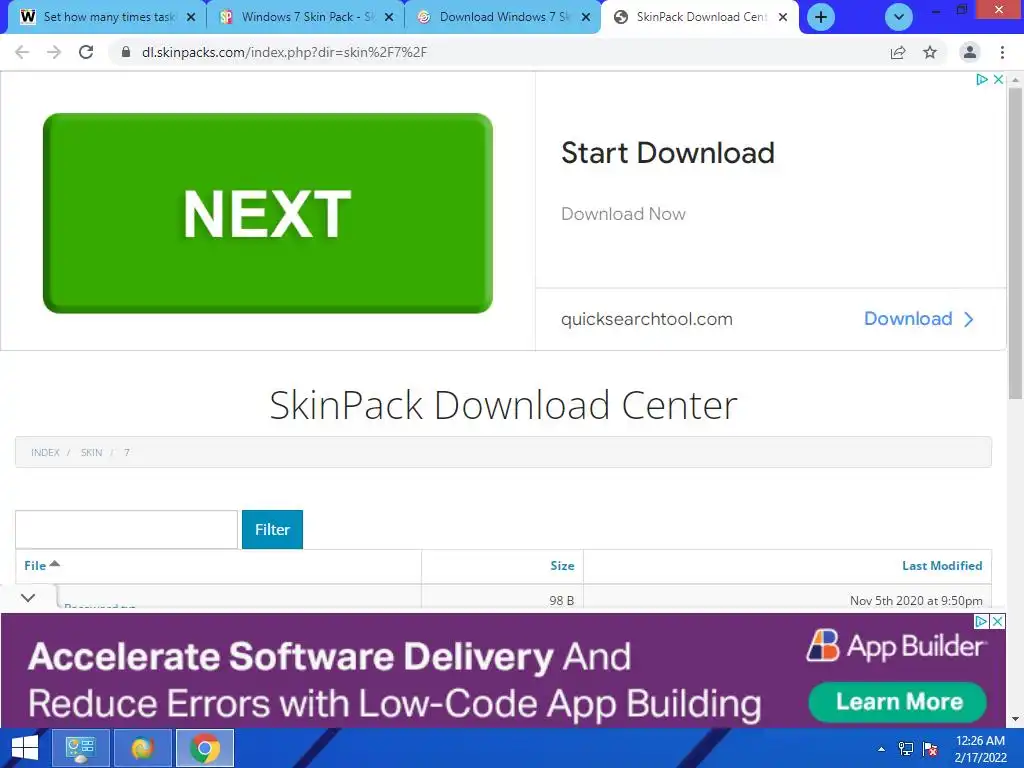Collapse the bottom ad with chevron arrow
This screenshot has width=1024, height=768.
(x=27, y=598)
